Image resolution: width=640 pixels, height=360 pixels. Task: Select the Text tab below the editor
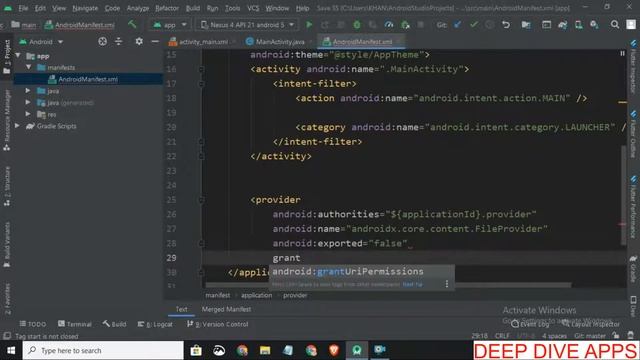click(x=181, y=309)
